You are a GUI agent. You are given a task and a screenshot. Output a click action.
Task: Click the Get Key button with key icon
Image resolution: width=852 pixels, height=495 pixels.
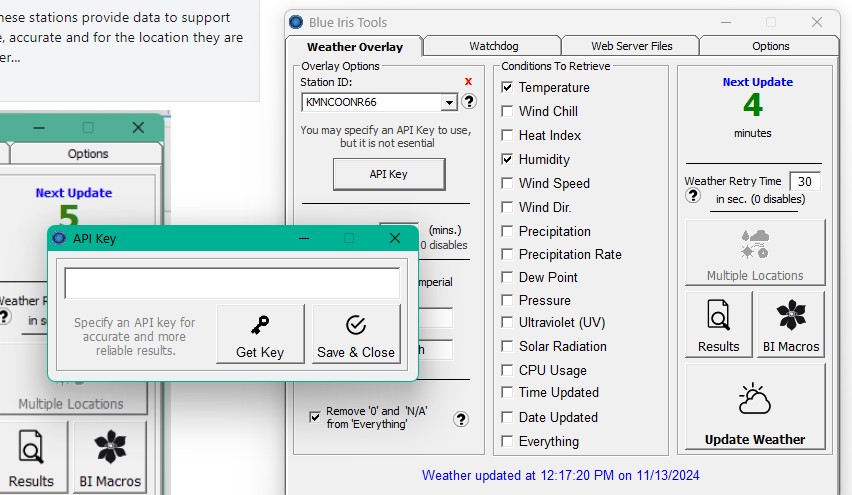click(260, 335)
